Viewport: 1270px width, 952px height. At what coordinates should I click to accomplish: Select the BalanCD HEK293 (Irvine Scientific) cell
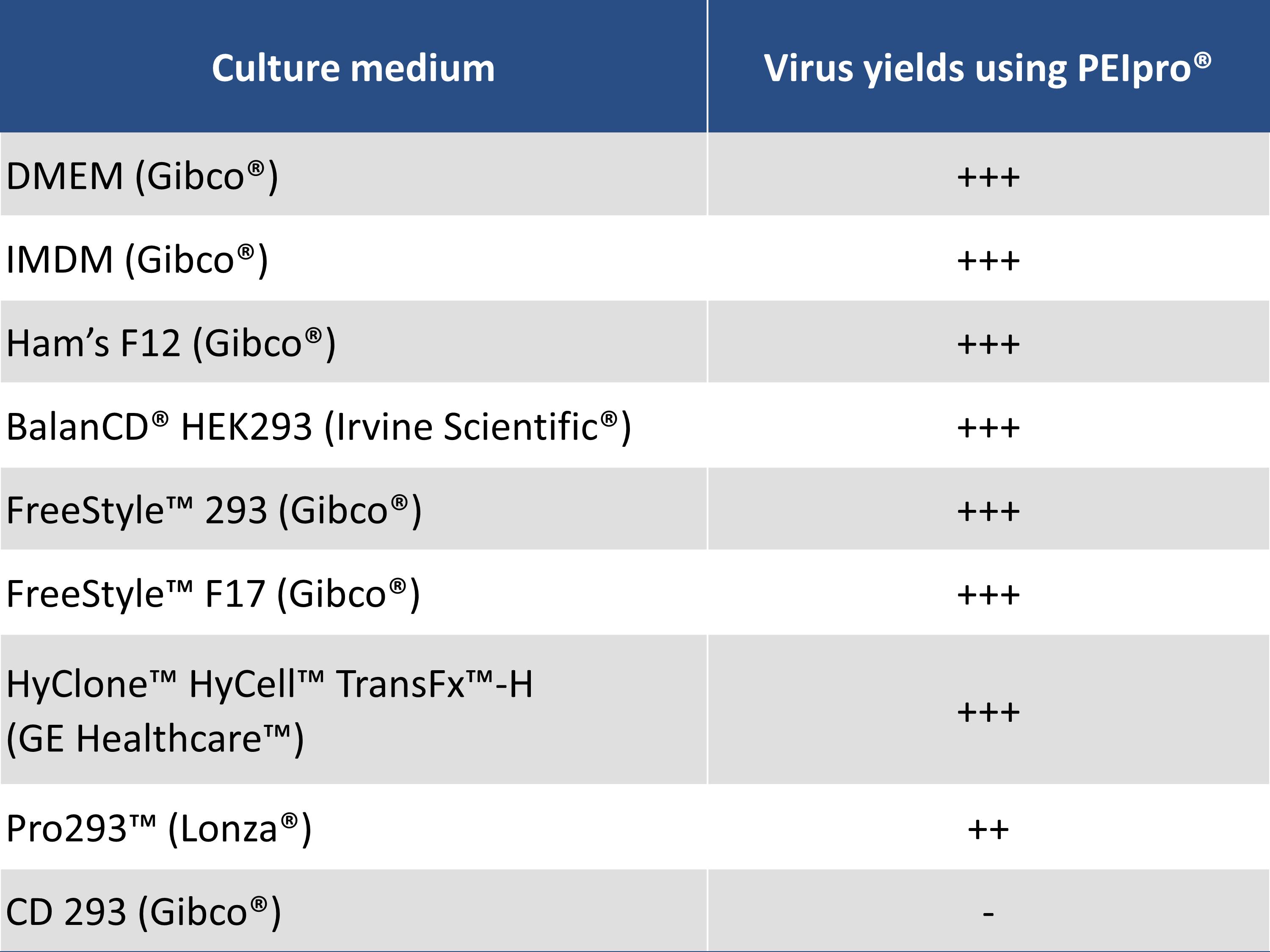tap(319, 426)
